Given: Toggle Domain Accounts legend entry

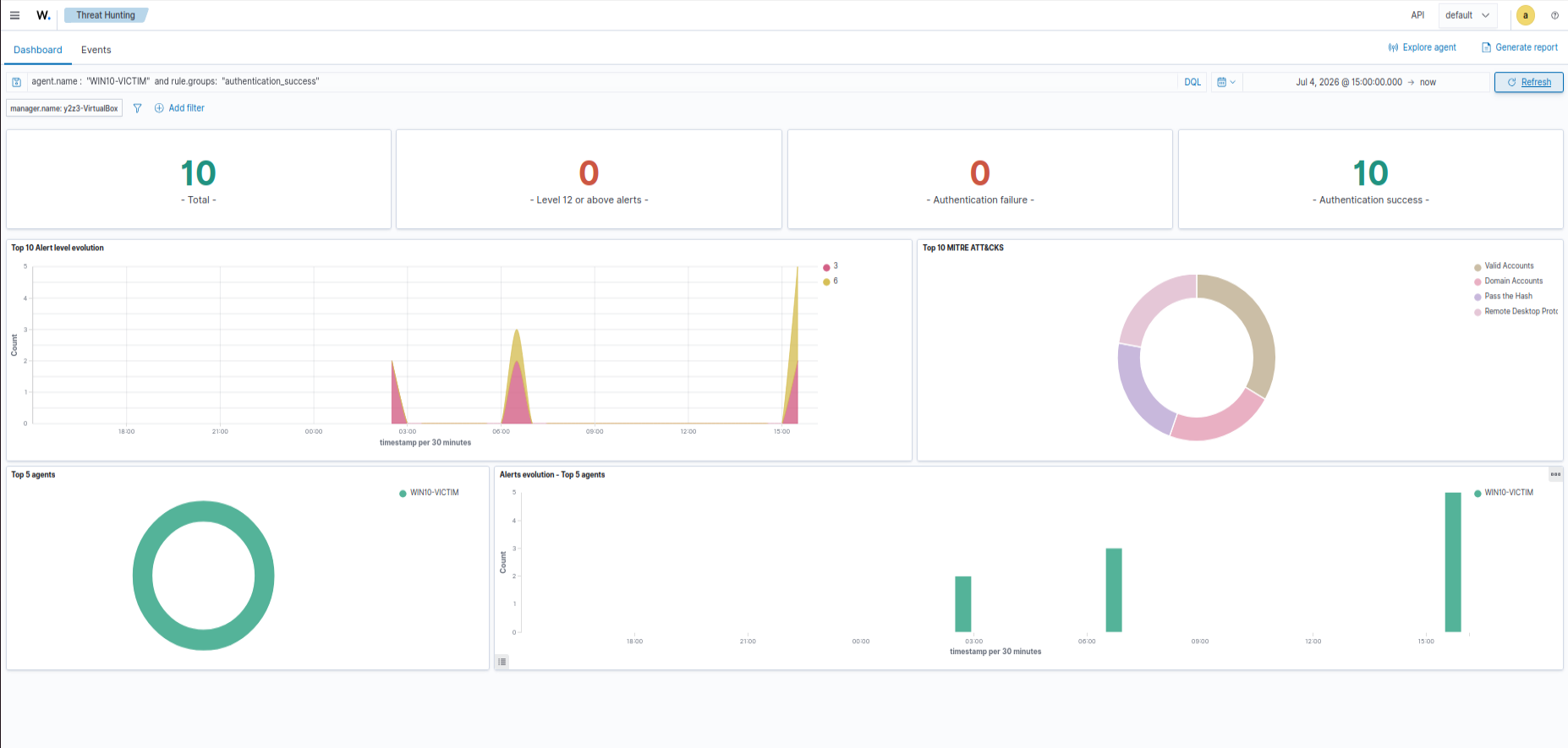Looking at the screenshot, I should [1508, 281].
